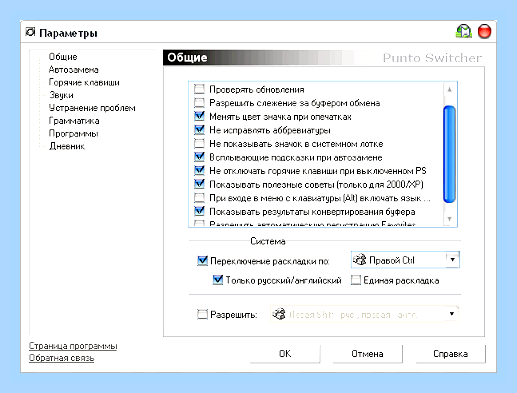Close the Параметры window with red button
This screenshot has height=393, width=517.
pos(484,32)
